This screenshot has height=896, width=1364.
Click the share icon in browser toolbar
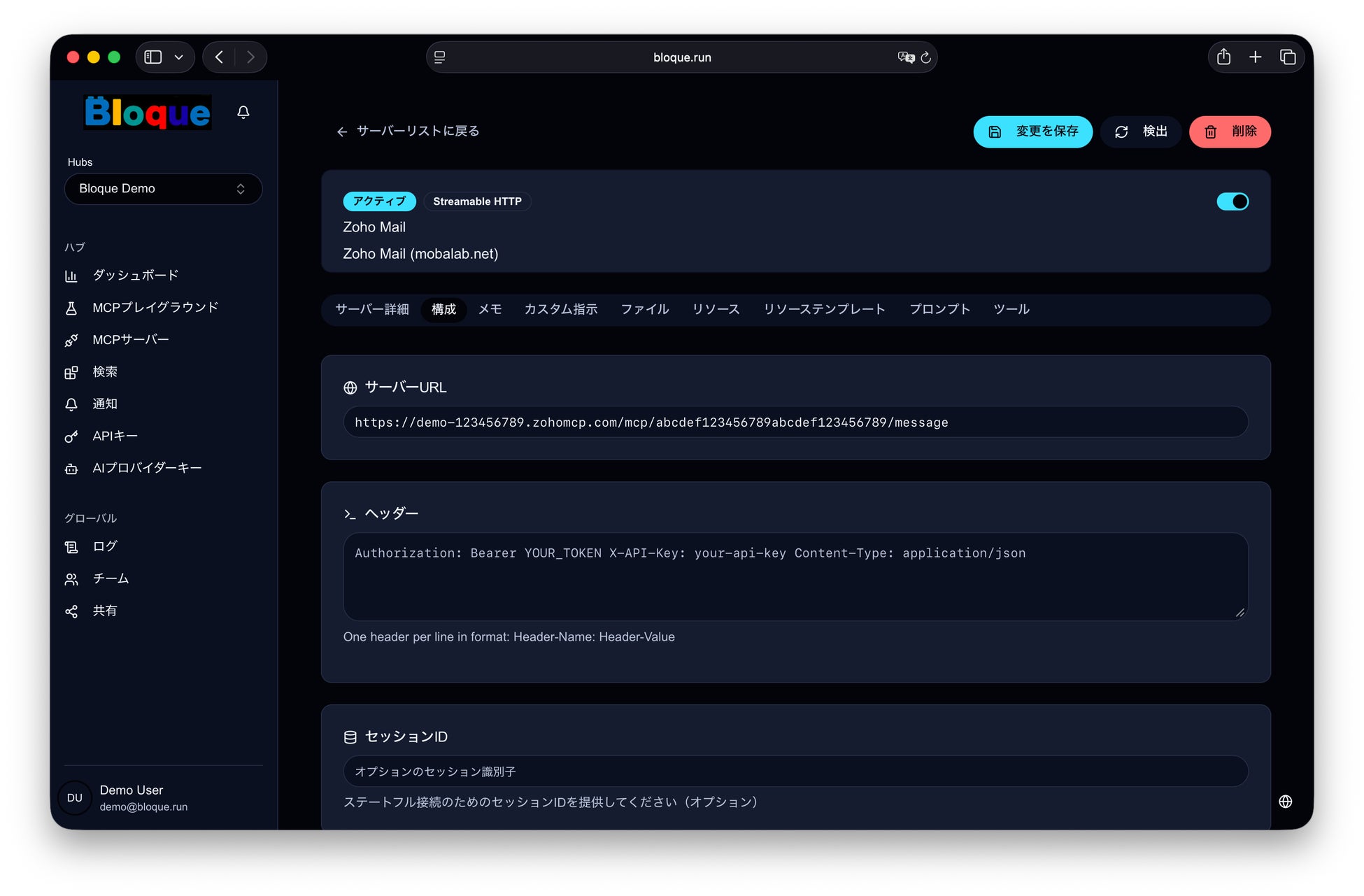pos(1223,57)
